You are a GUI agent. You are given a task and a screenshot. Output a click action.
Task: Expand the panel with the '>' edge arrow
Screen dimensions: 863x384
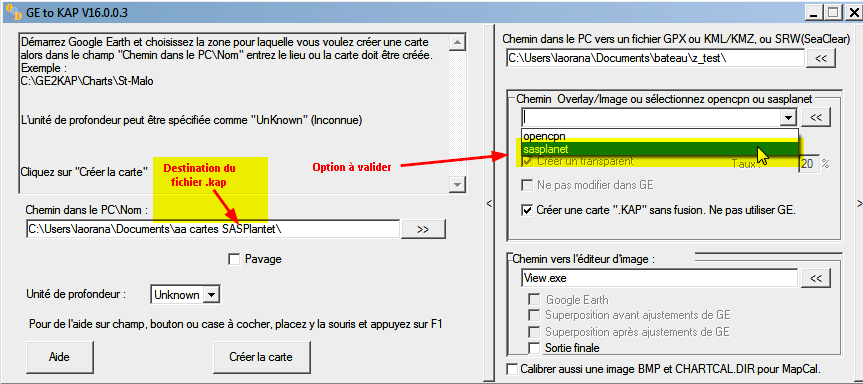pyautogui.click(x=859, y=204)
